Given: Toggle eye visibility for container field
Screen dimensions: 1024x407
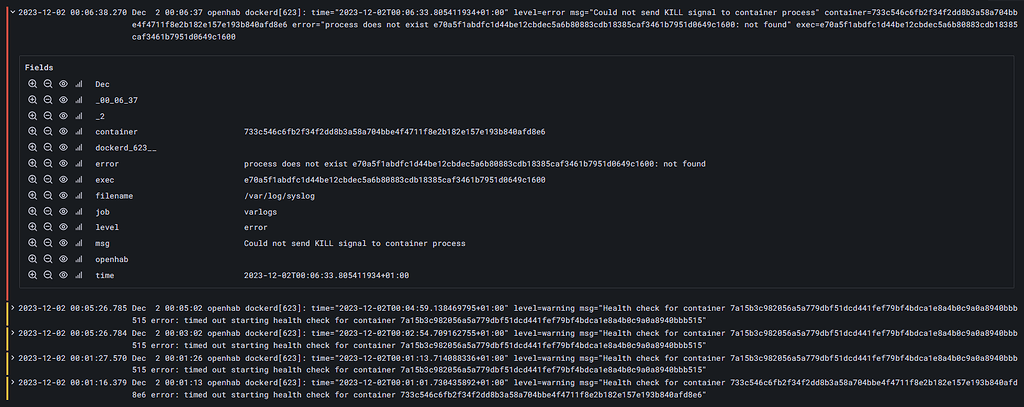Looking at the screenshot, I should 63,132.
